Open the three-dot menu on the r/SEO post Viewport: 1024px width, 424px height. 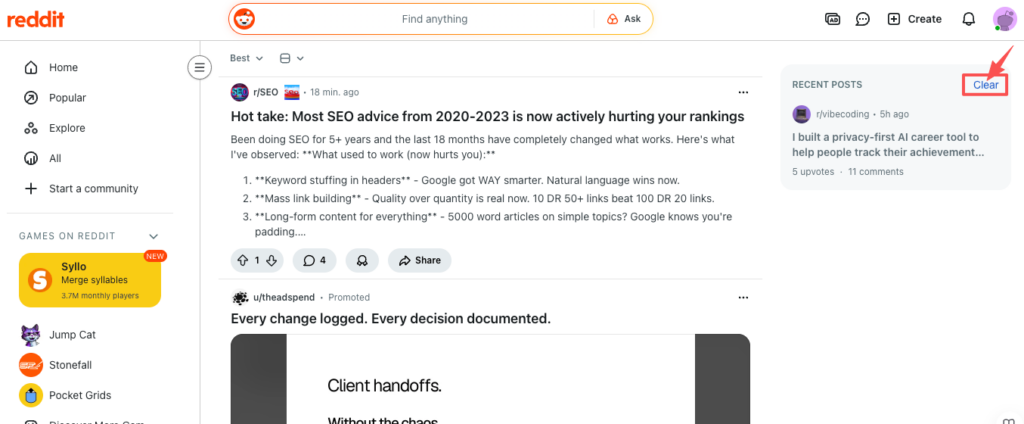(743, 92)
